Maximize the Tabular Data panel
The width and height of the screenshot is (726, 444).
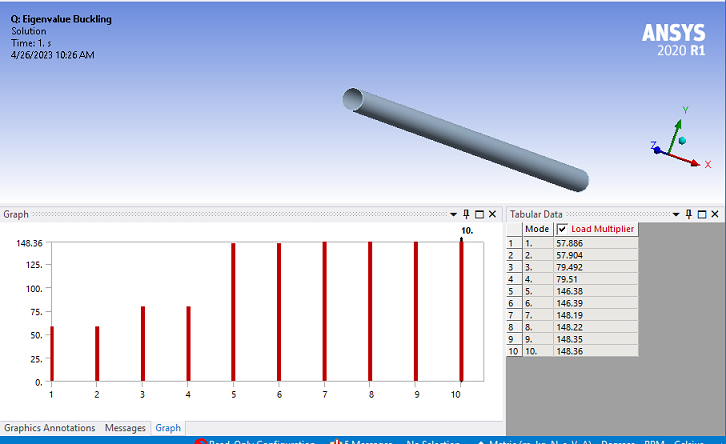point(702,214)
